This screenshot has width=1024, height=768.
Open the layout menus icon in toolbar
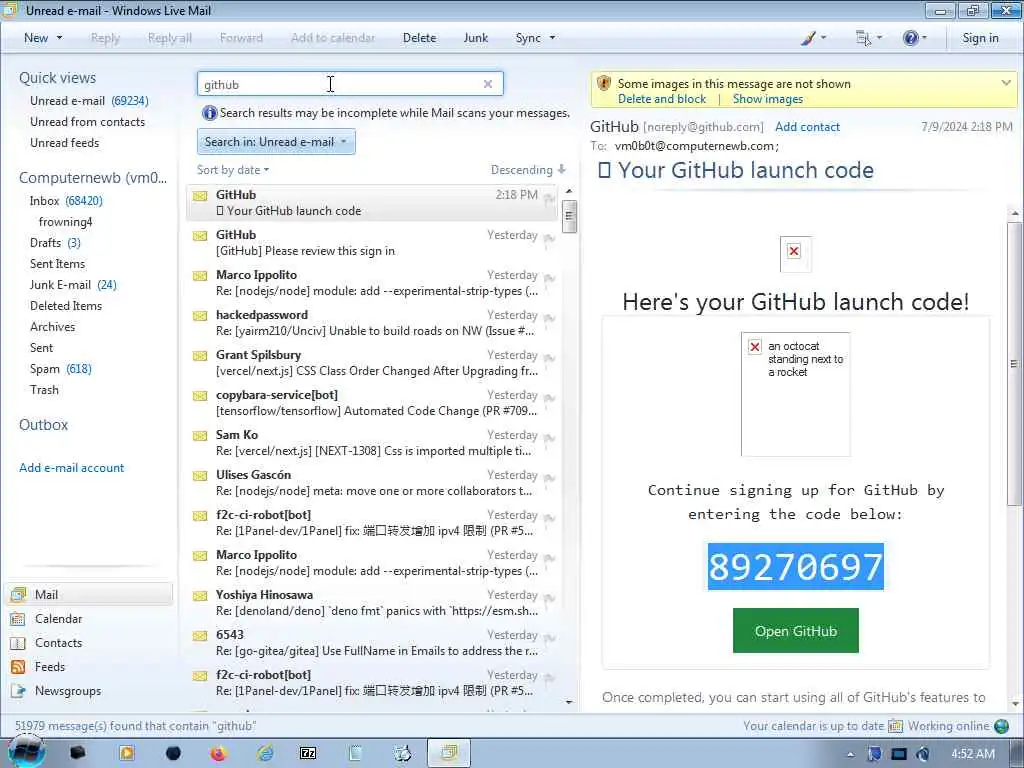(863, 39)
